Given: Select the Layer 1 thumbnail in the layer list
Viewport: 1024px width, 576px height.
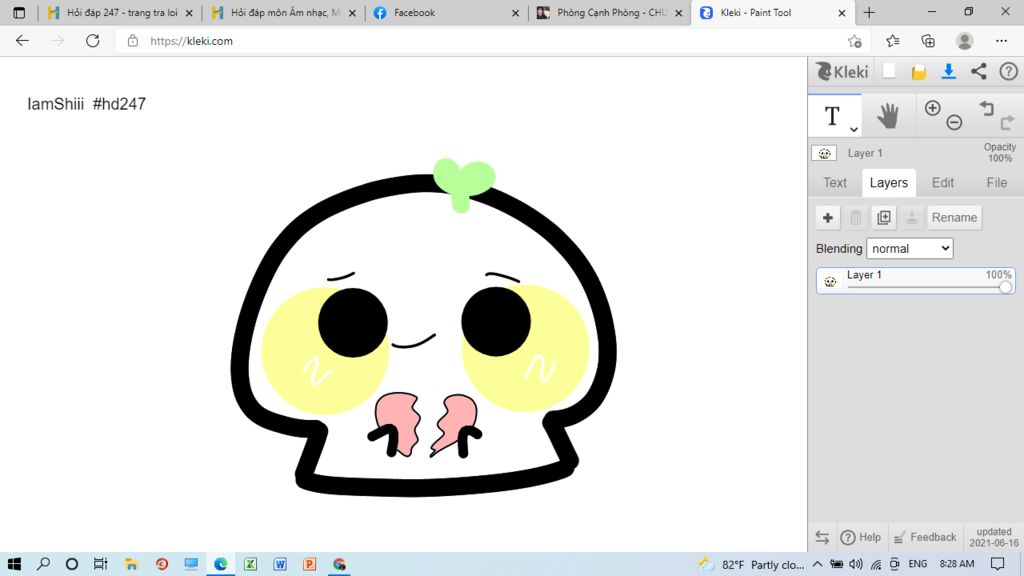Looking at the screenshot, I should [x=830, y=281].
